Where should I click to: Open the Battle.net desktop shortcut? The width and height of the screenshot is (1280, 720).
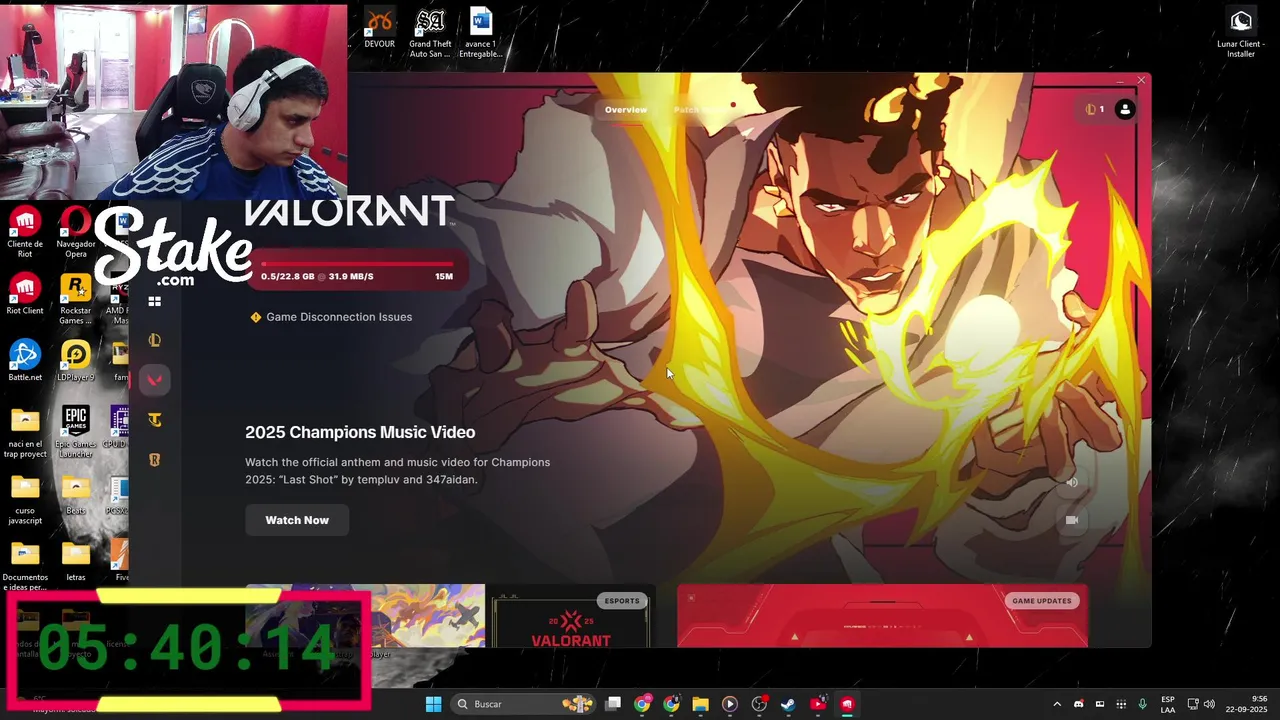(x=25, y=361)
